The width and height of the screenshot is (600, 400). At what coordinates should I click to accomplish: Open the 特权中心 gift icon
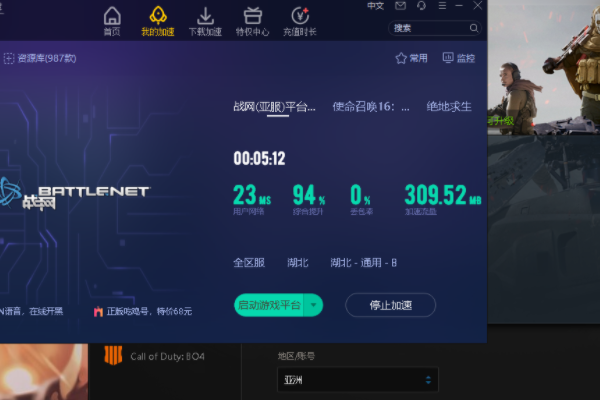(253, 21)
